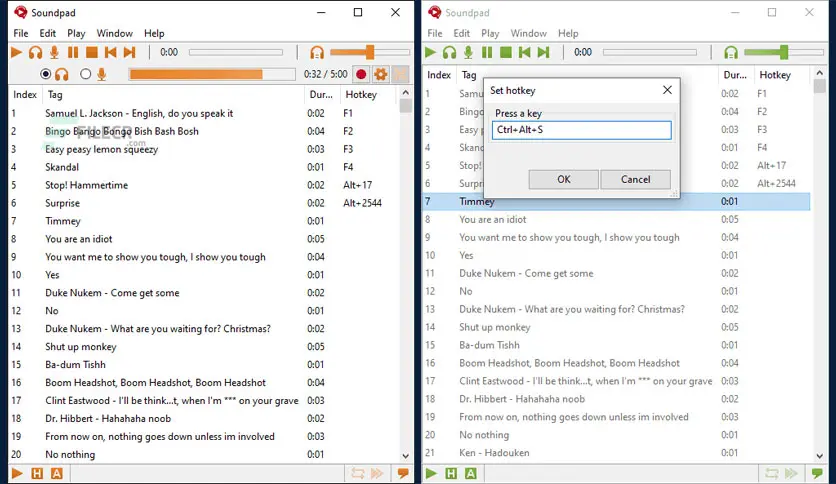Skip to next sound in orange toolbar
The height and width of the screenshot is (484, 836).
coord(129,52)
